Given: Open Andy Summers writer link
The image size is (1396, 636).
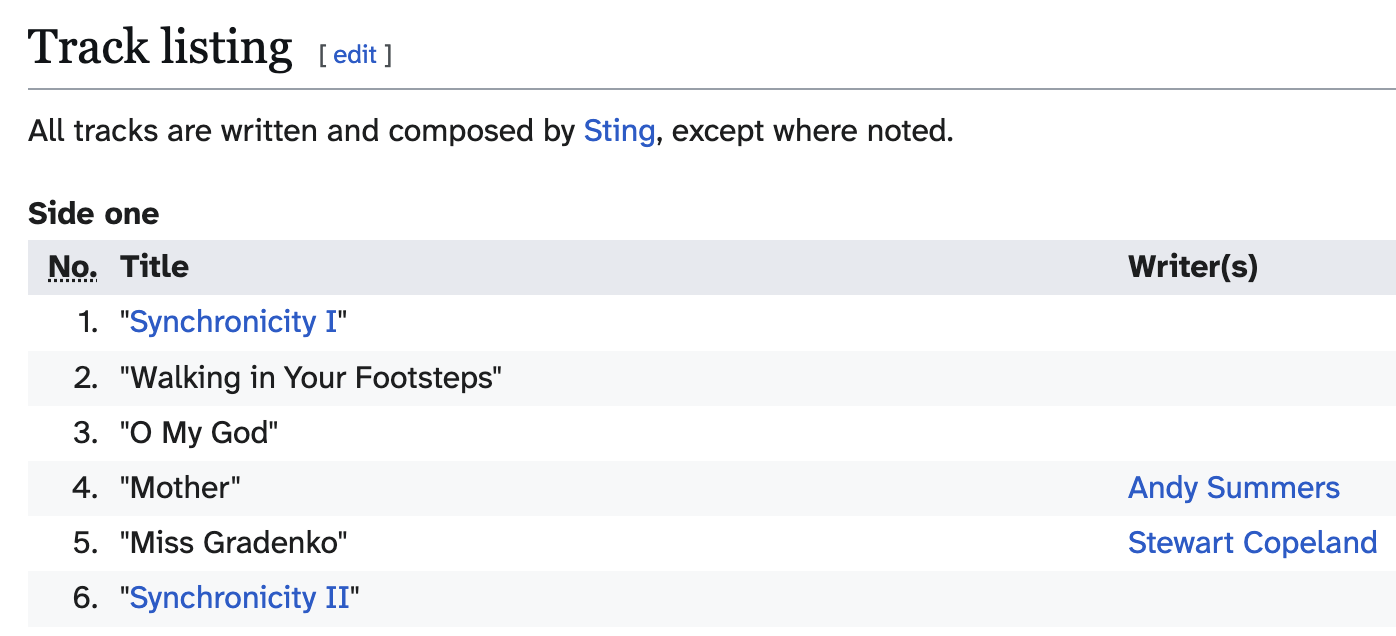Looking at the screenshot, I should click(1233, 488).
